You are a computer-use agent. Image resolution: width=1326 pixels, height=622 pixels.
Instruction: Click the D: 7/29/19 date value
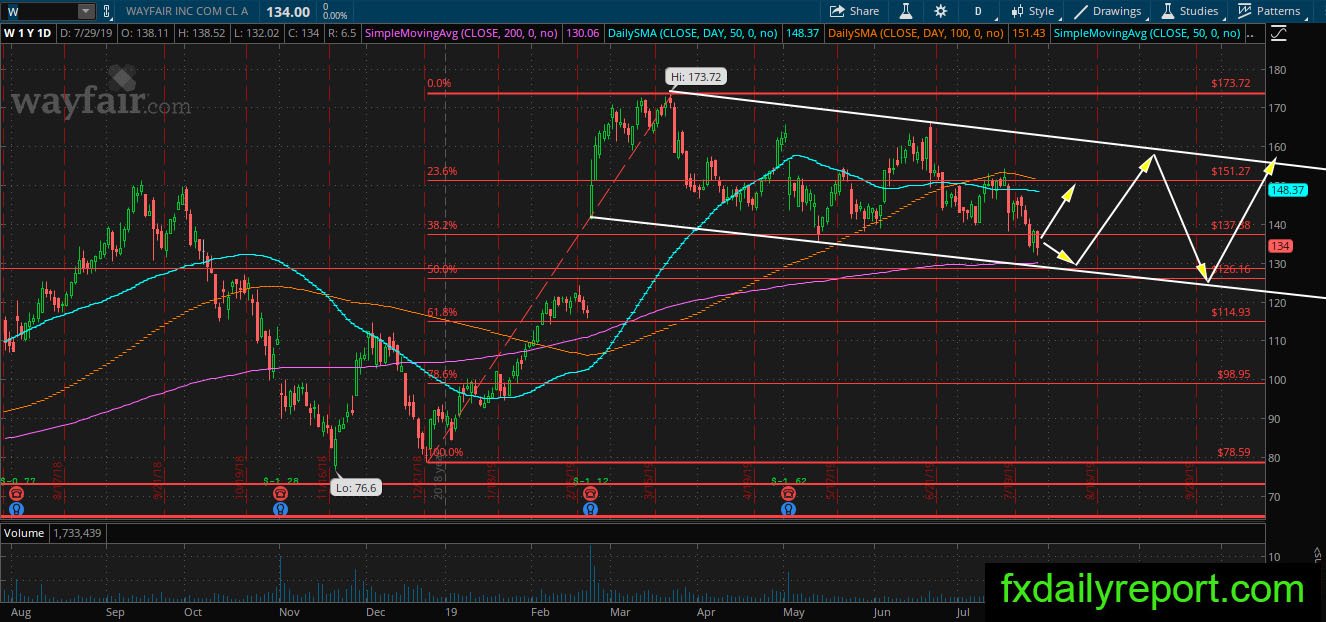86,33
